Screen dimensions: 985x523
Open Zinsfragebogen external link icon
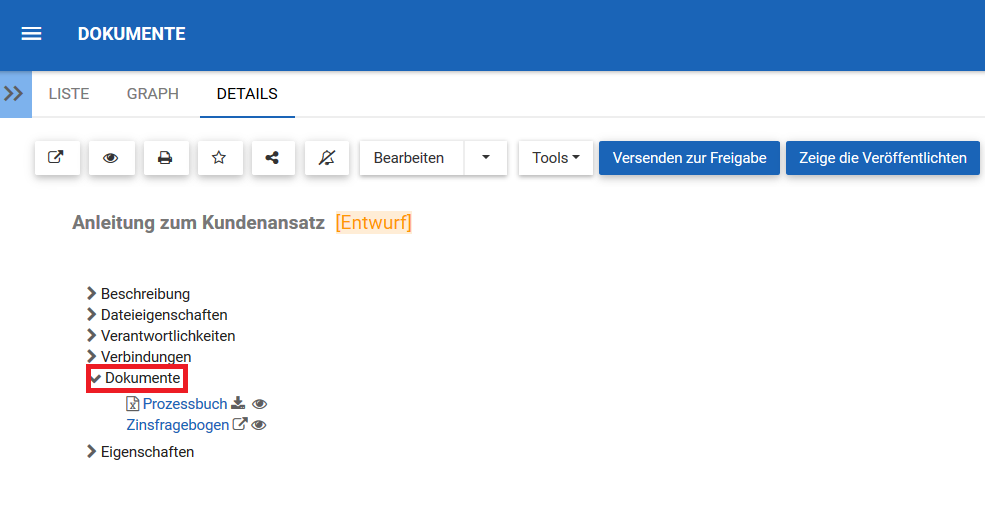[240, 425]
